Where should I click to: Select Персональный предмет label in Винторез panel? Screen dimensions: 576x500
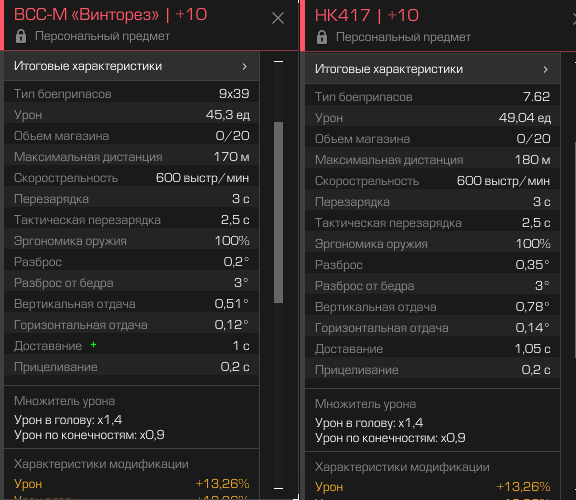[x=102, y=36]
